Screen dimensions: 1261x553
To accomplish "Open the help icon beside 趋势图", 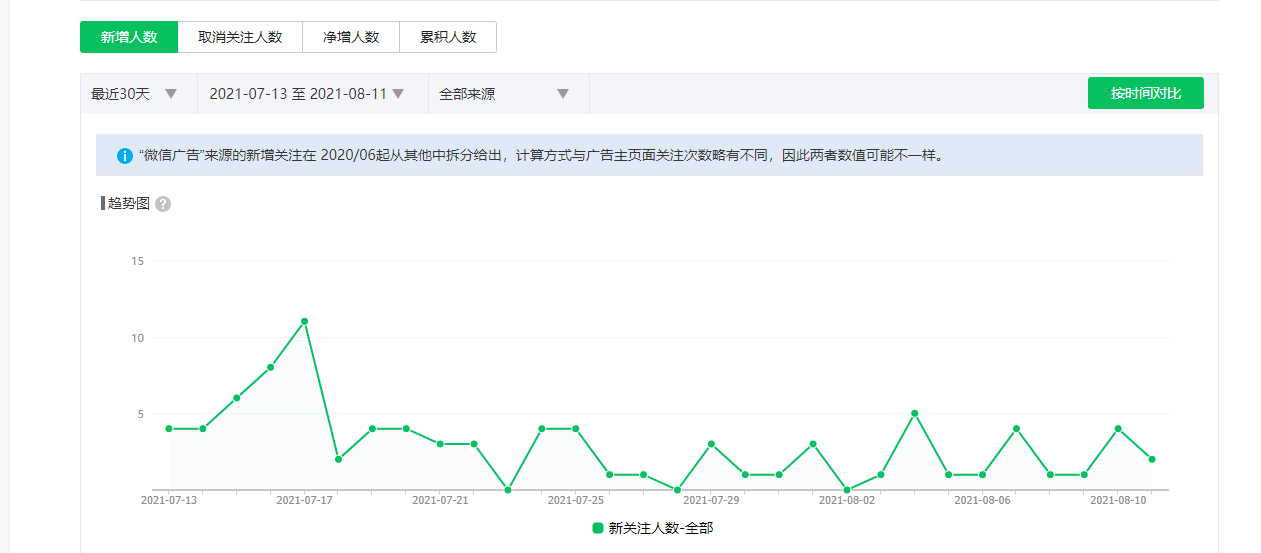I will click(163, 204).
